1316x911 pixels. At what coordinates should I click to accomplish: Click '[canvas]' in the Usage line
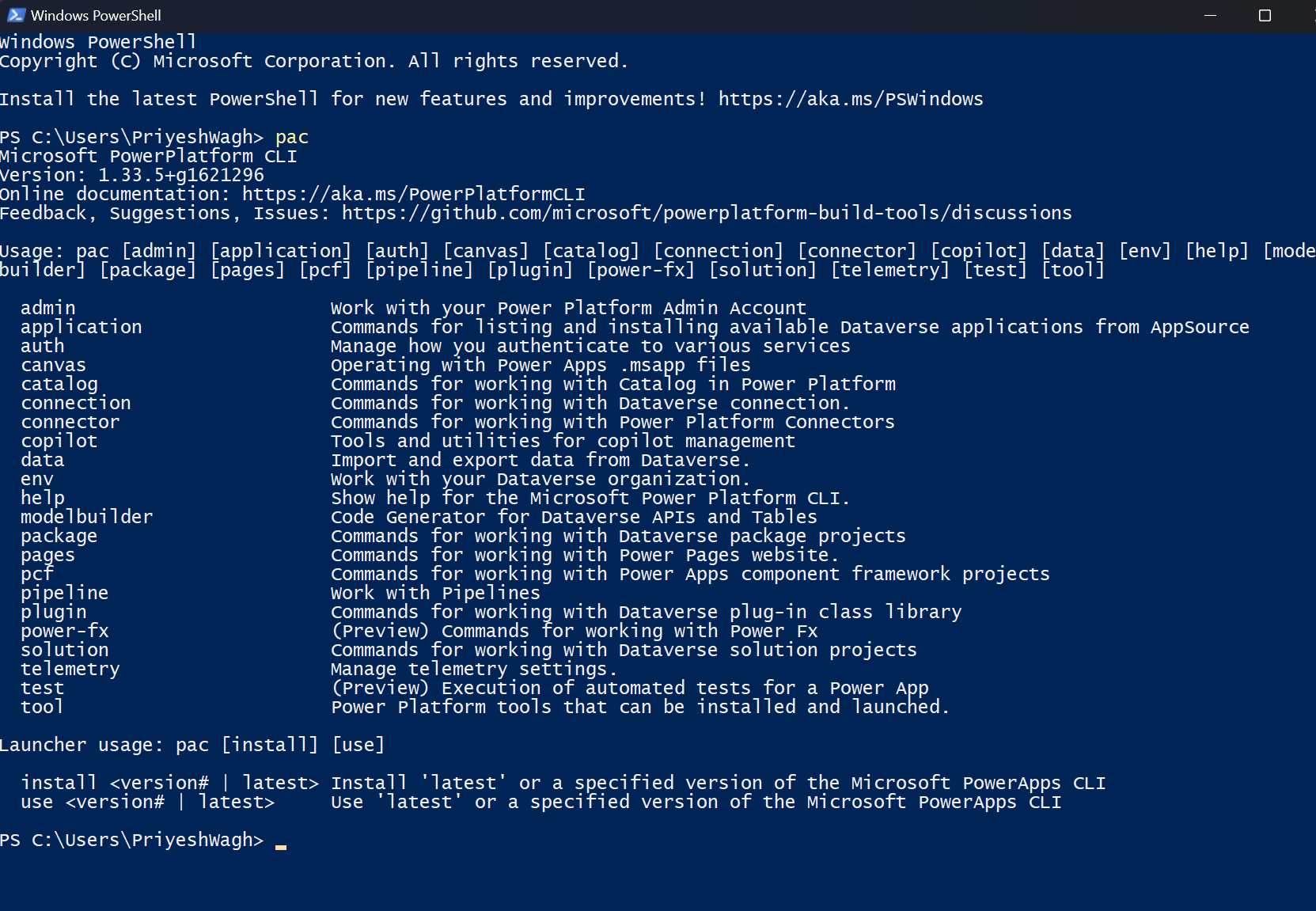tap(485, 252)
